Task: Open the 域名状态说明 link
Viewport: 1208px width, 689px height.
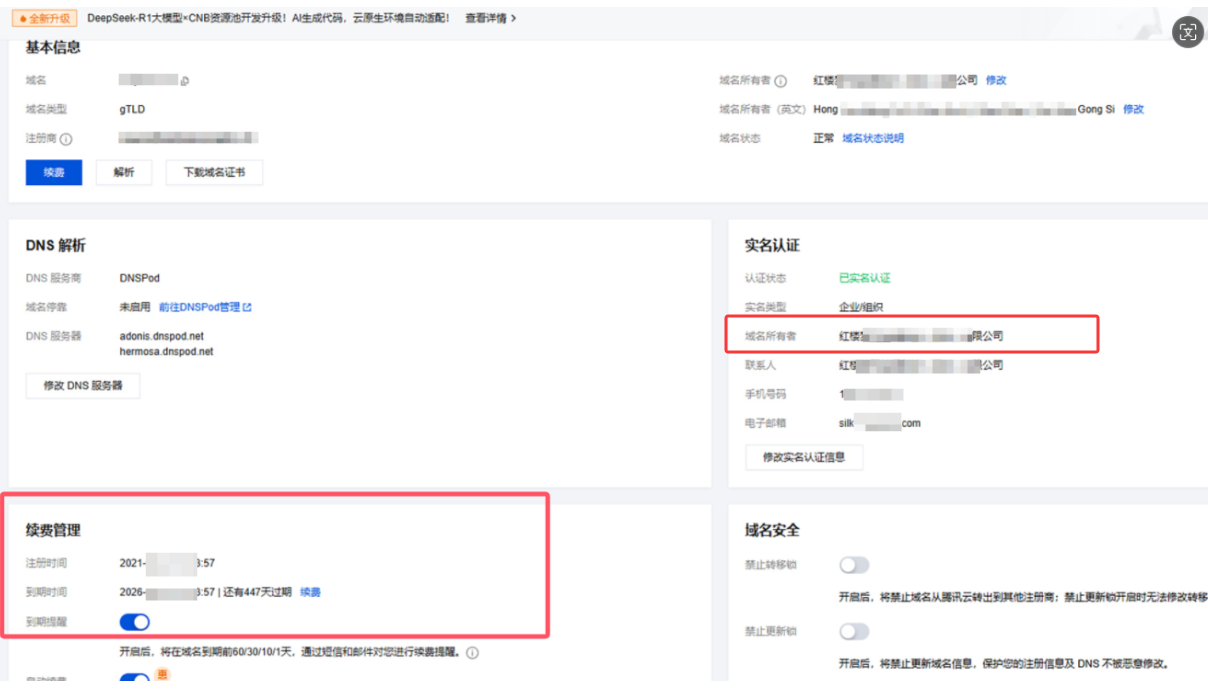Action: 872,138
